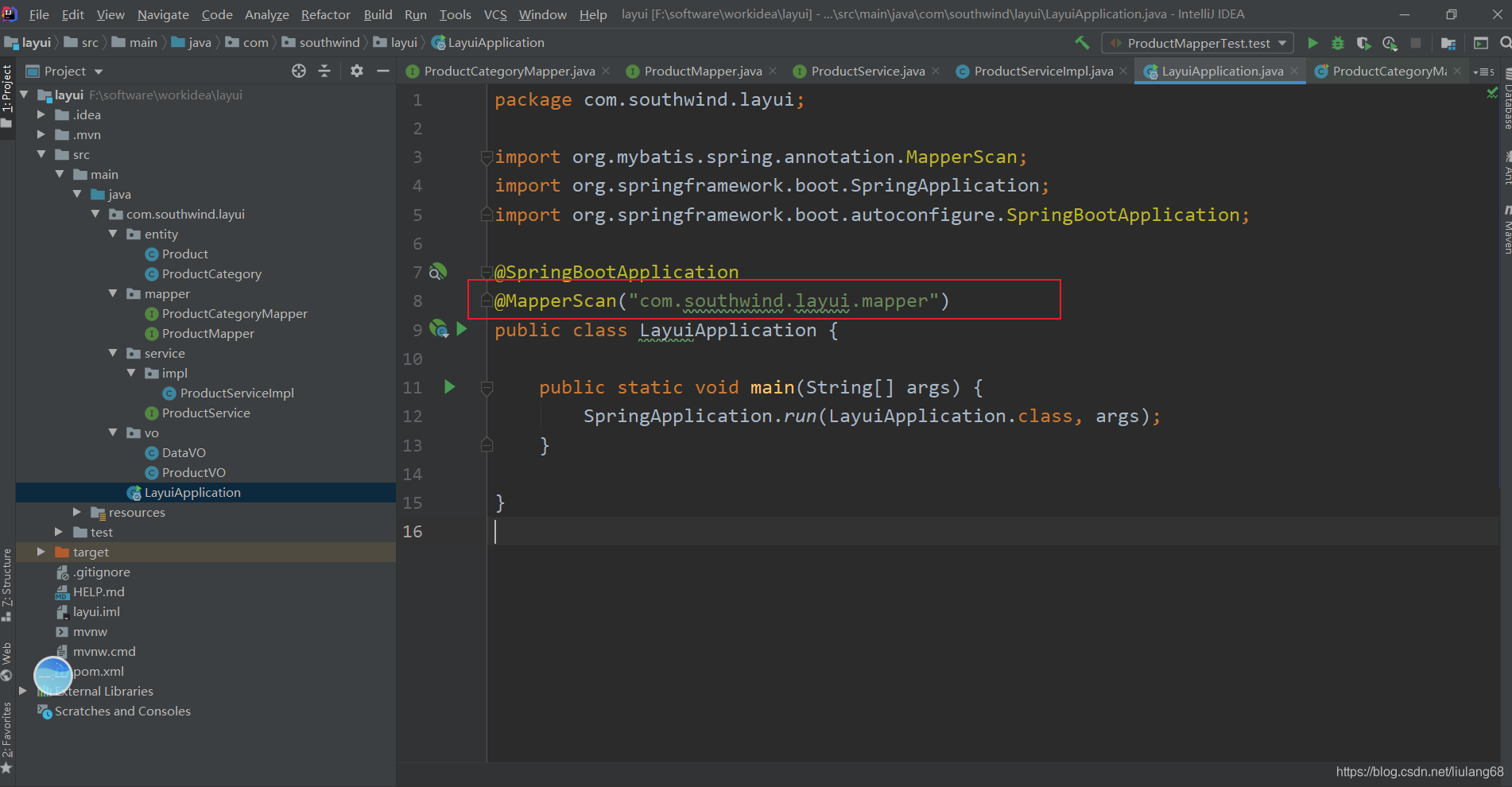
Task: Open Project panel settings gear
Action: pos(357,71)
